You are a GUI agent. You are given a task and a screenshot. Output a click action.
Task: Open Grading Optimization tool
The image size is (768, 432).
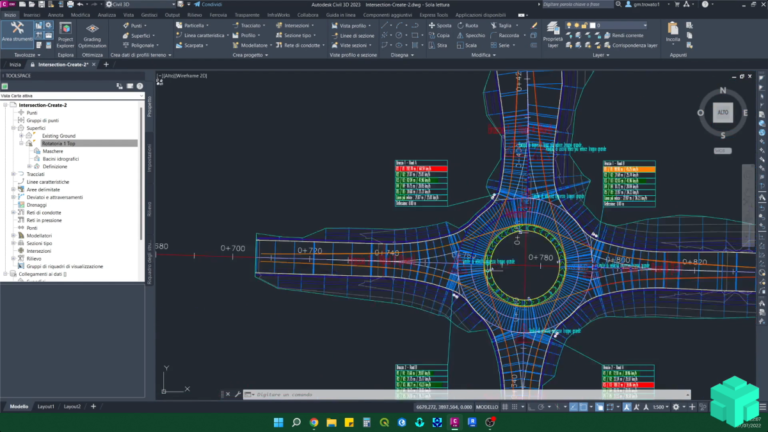pos(92,35)
